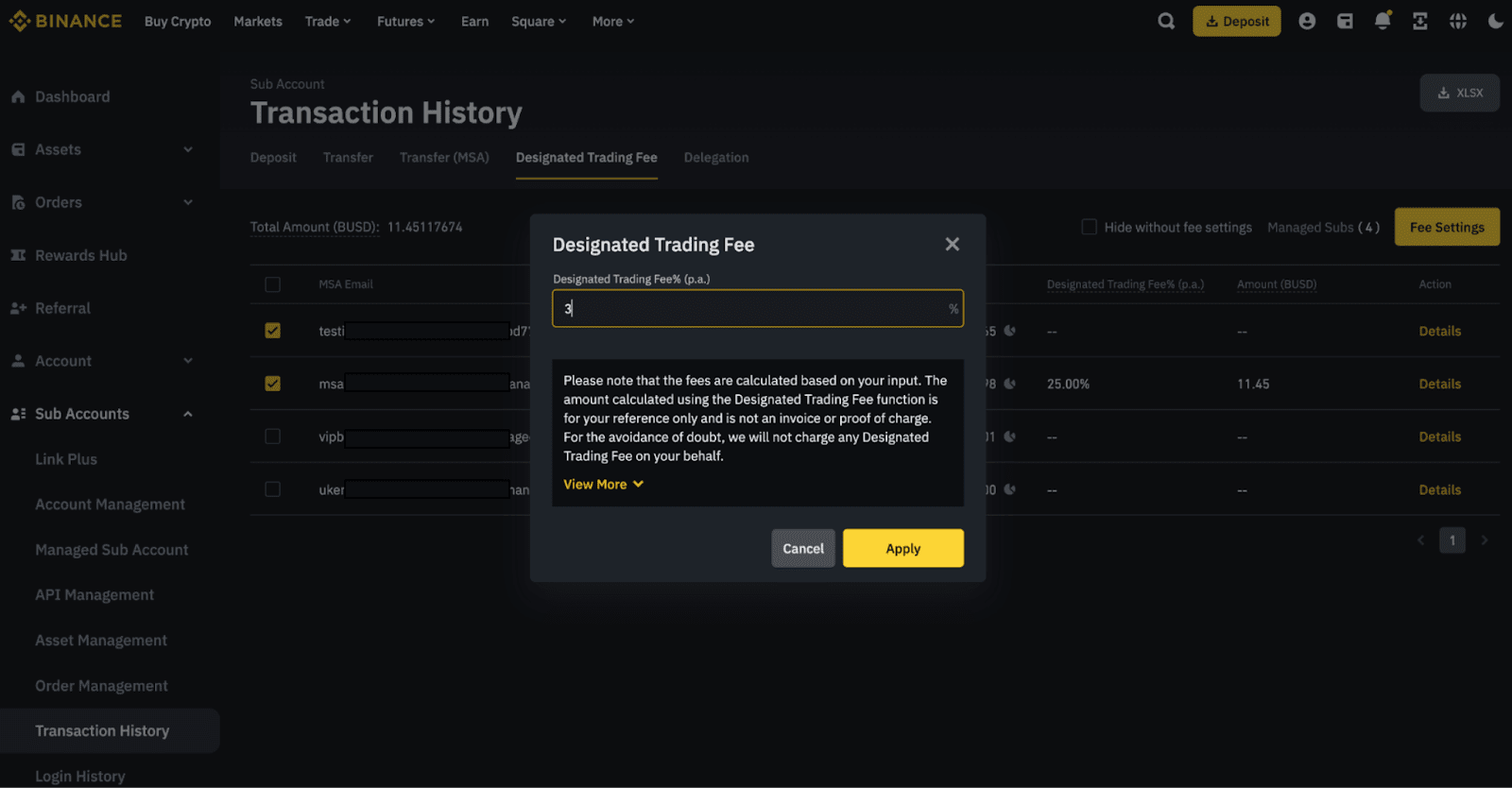The width and height of the screenshot is (1512, 788).
Task: Expand the Assets sidebar menu
Action: tap(187, 149)
